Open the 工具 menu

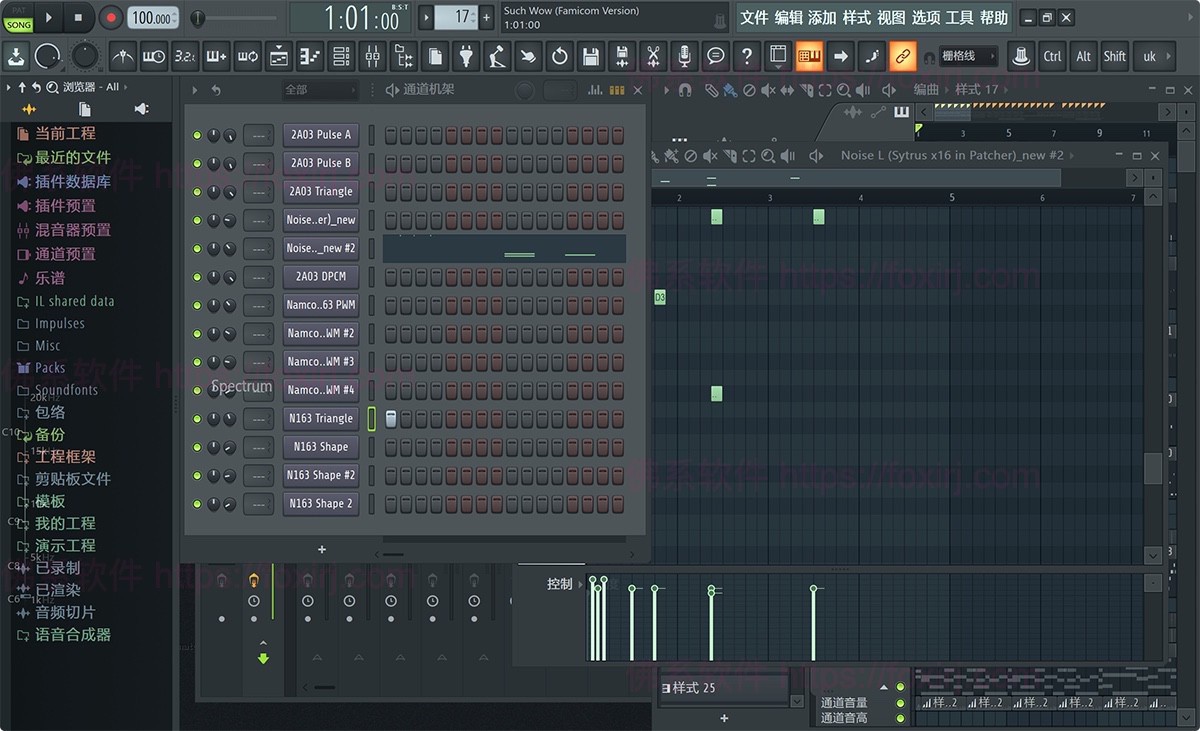[959, 17]
